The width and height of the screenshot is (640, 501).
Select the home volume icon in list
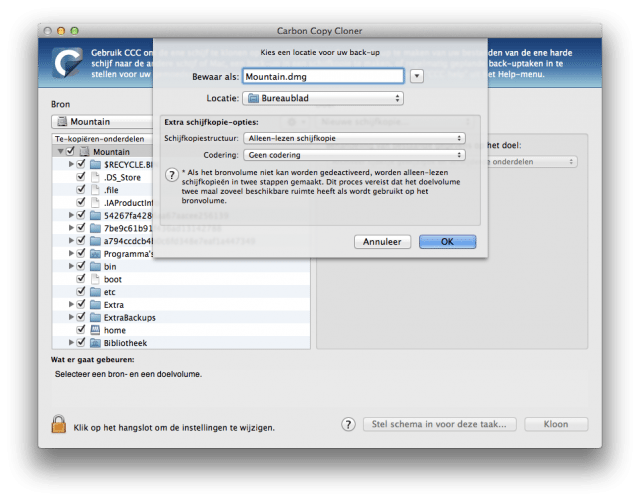[95, 330]
